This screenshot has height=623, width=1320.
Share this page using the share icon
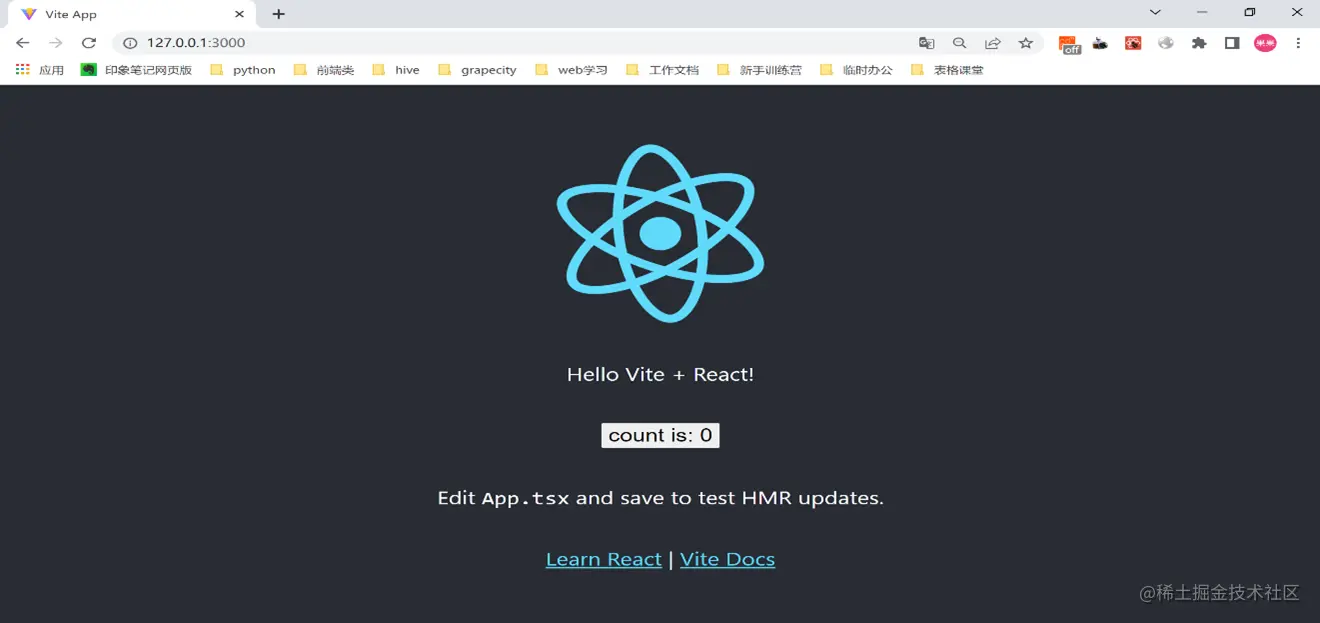[x=993, y=43]
